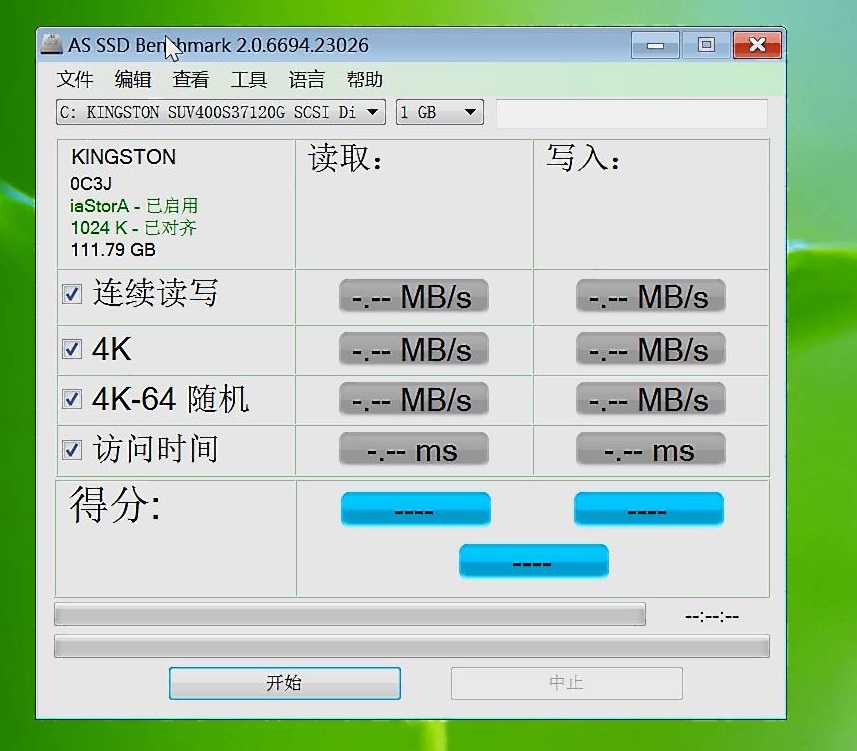Click the 4K-64 write speed display
This screenshot has height=751, width=857.
coord(650,399)
